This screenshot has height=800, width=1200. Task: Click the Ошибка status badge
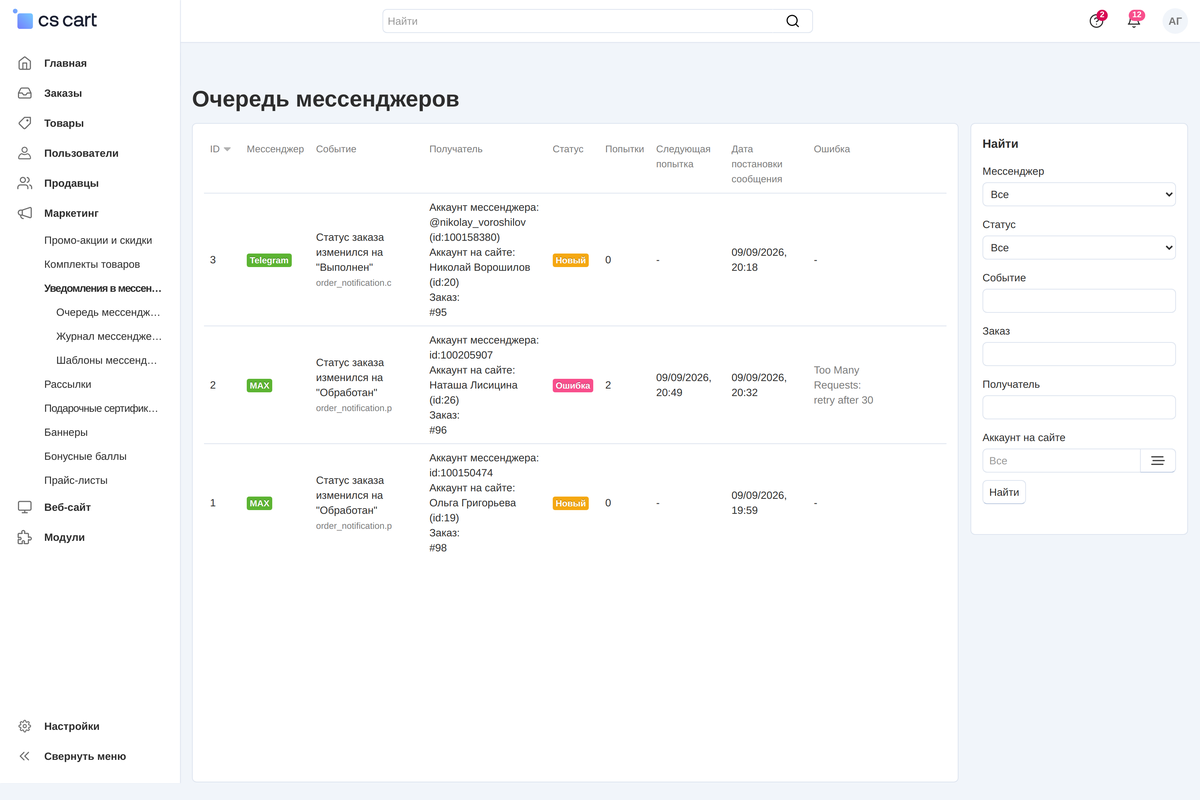573,385
